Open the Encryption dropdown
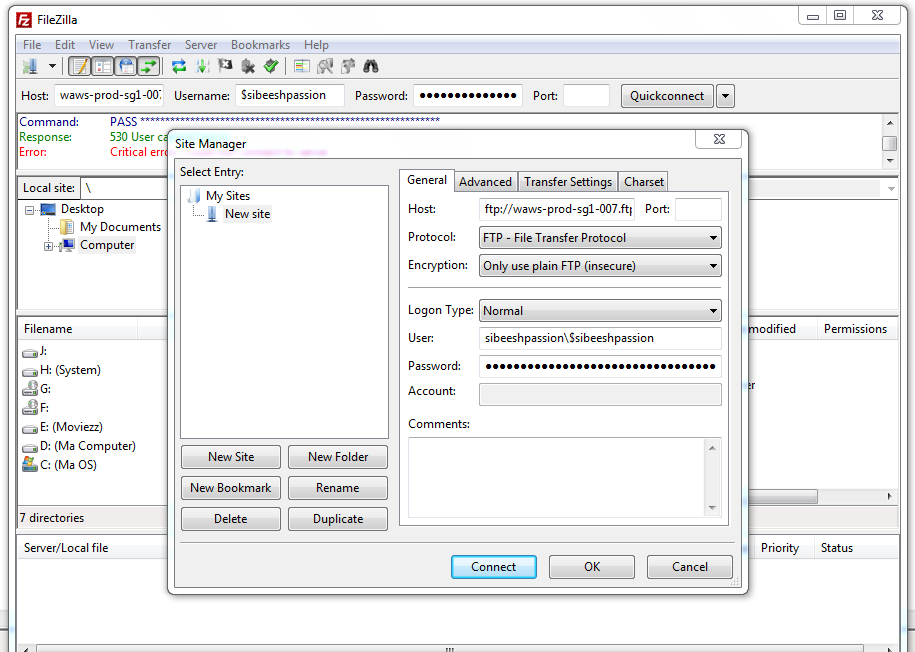The image size is (915, 652). tap(600, 266)
